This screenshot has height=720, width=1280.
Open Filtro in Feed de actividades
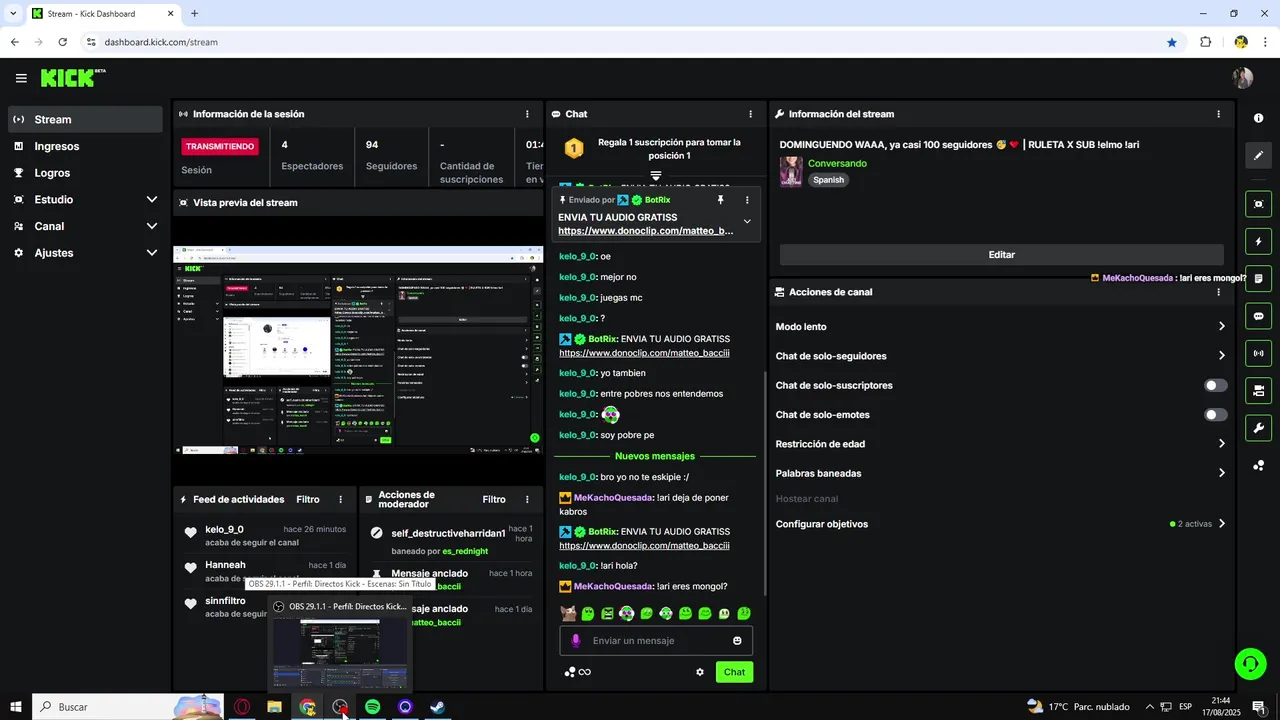(308, 499)
